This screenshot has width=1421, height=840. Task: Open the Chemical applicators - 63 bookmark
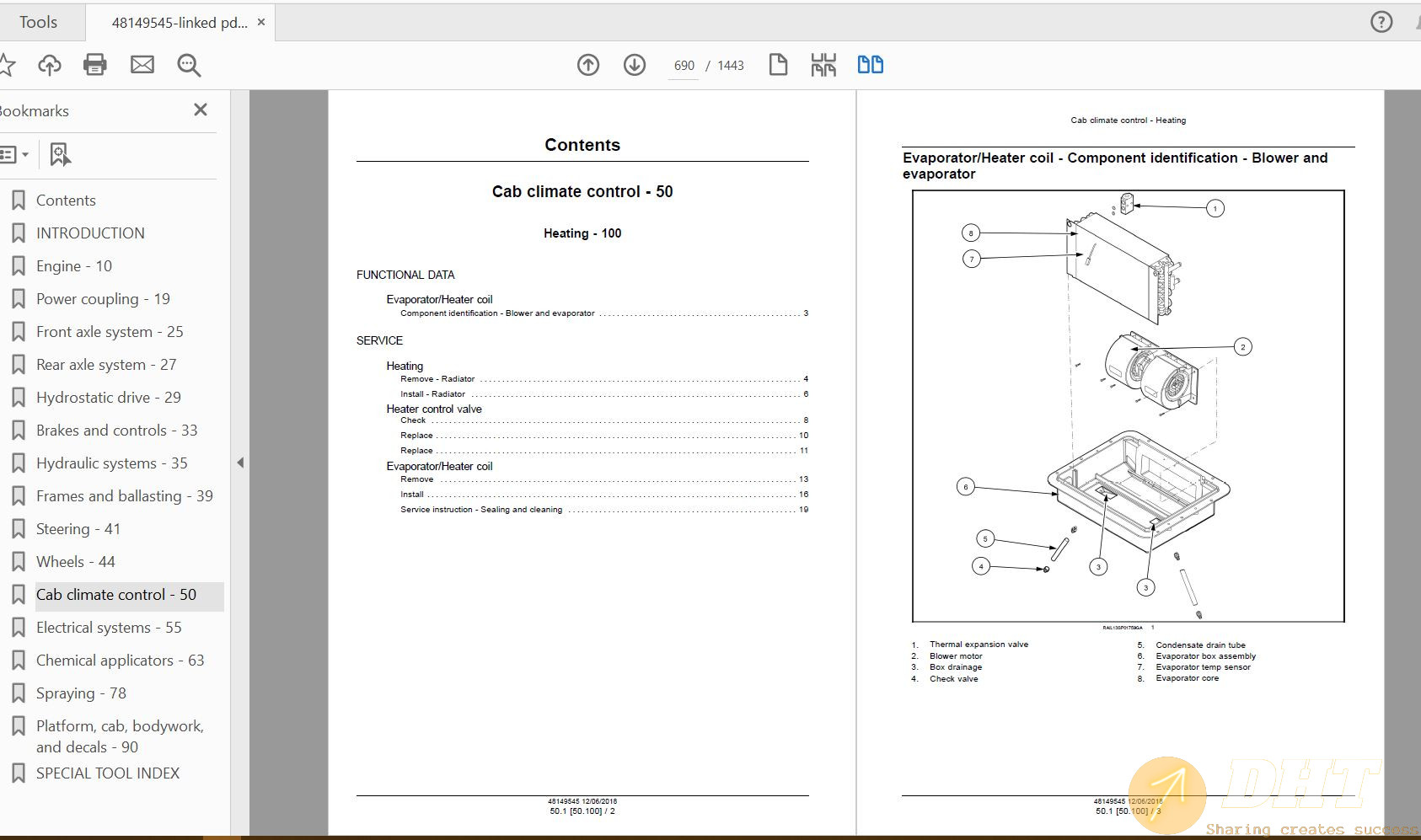121,661
